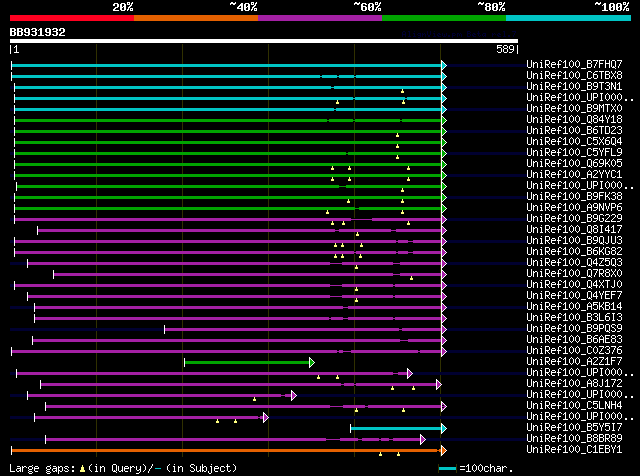This screenshot has height=476, width=640.
Task: Select the UniRef100_A2Z1F7 label
Action: [x=574, y=362]
